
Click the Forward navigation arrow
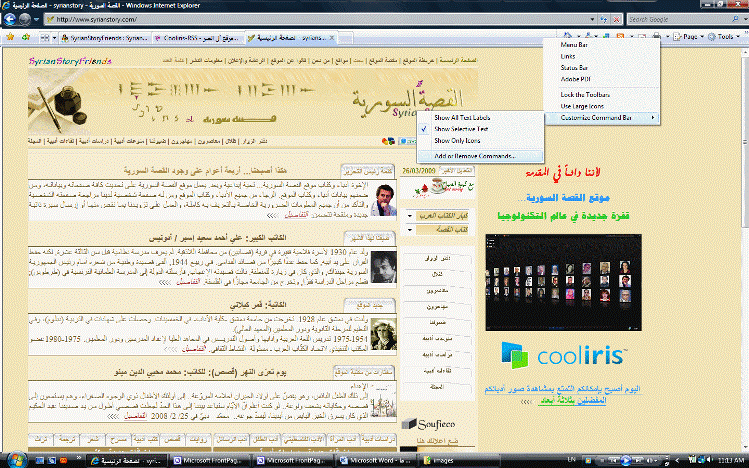tap(25, 19)
